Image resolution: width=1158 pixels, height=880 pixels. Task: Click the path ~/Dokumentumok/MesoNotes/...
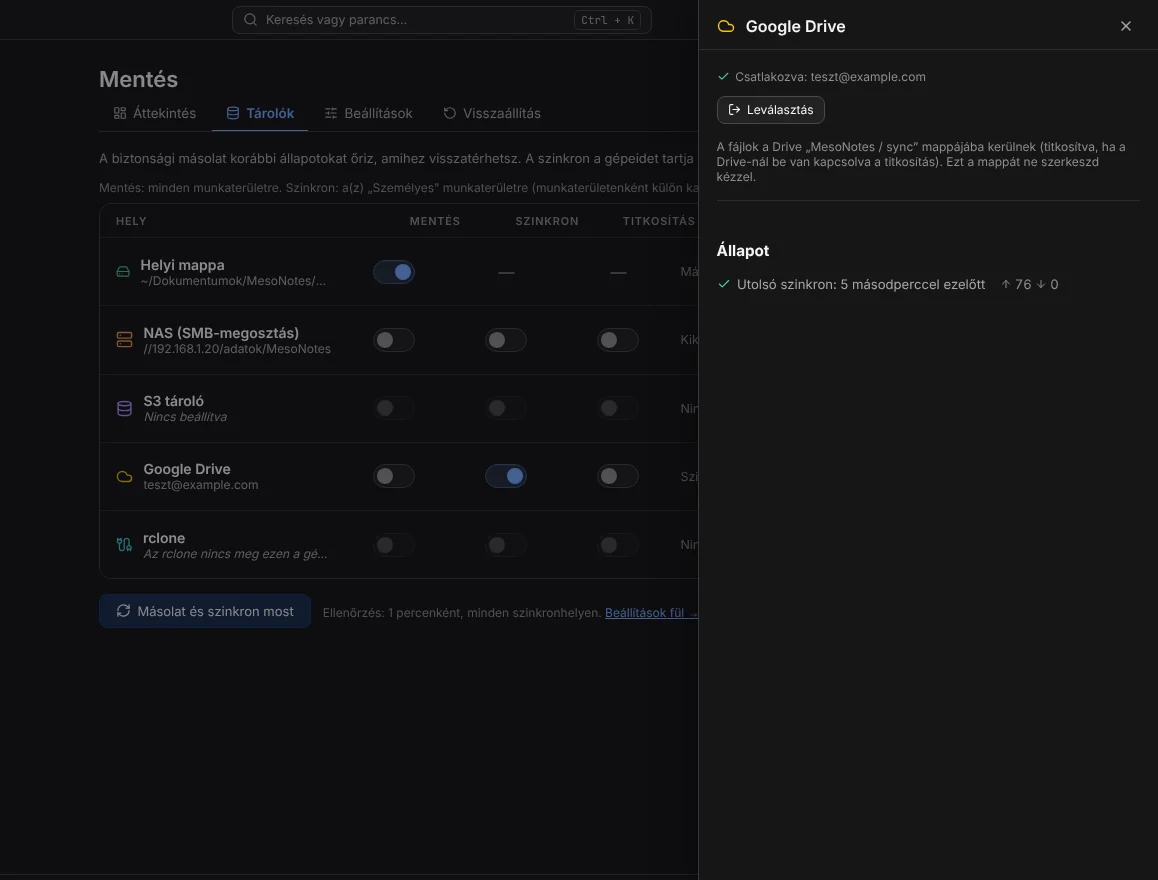click(x=233, y=281)
